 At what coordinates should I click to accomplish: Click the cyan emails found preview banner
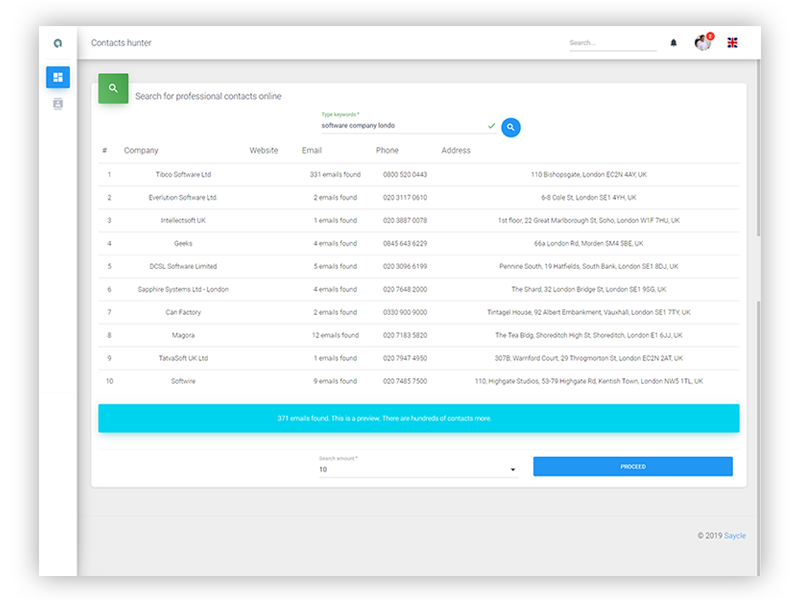coord(418,418)
